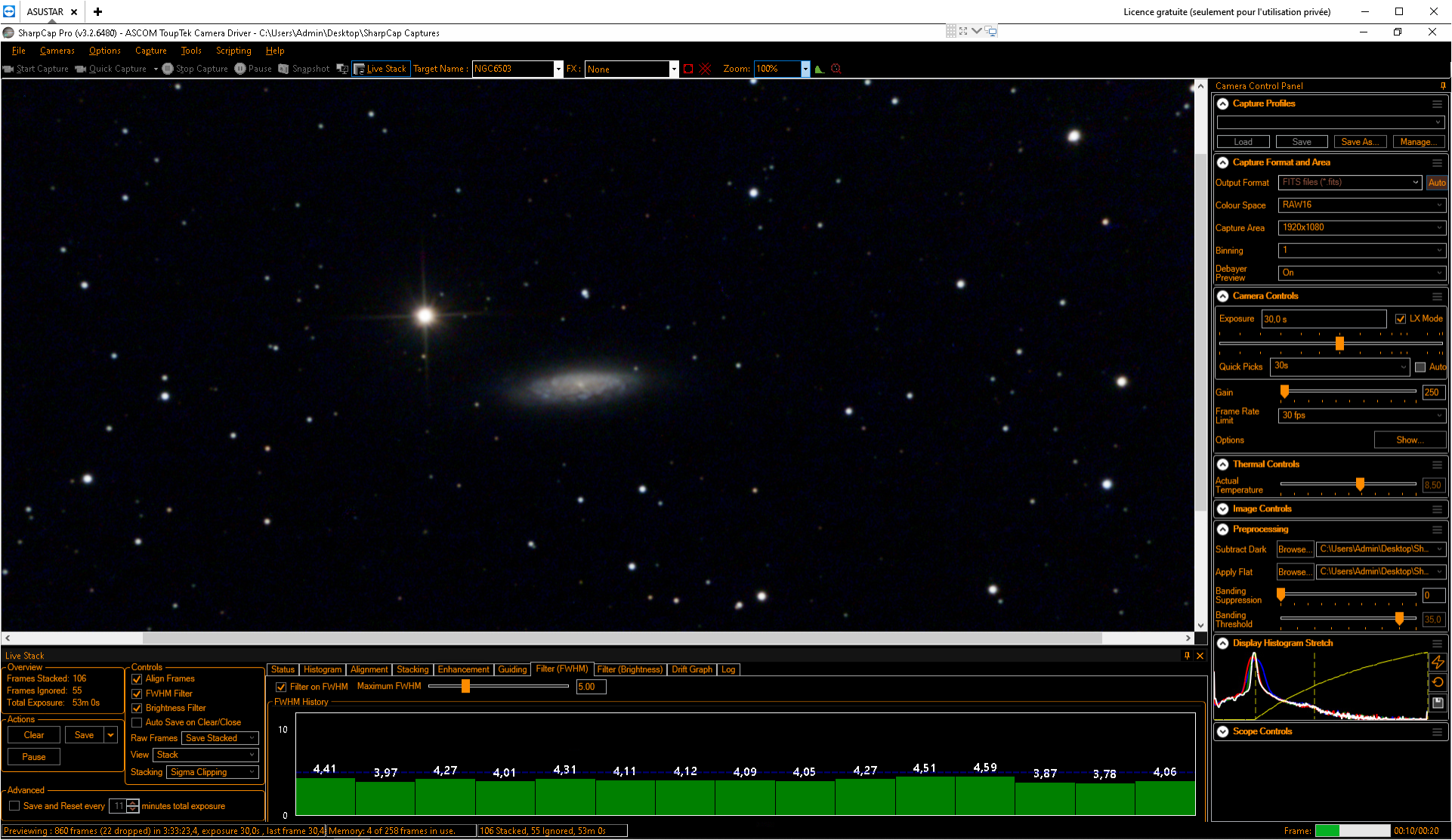Image resolution: width=1452 pixels, height=840 pixels.
Task: Click the Snapshot toolbar button
Action: tap(304, 69)
